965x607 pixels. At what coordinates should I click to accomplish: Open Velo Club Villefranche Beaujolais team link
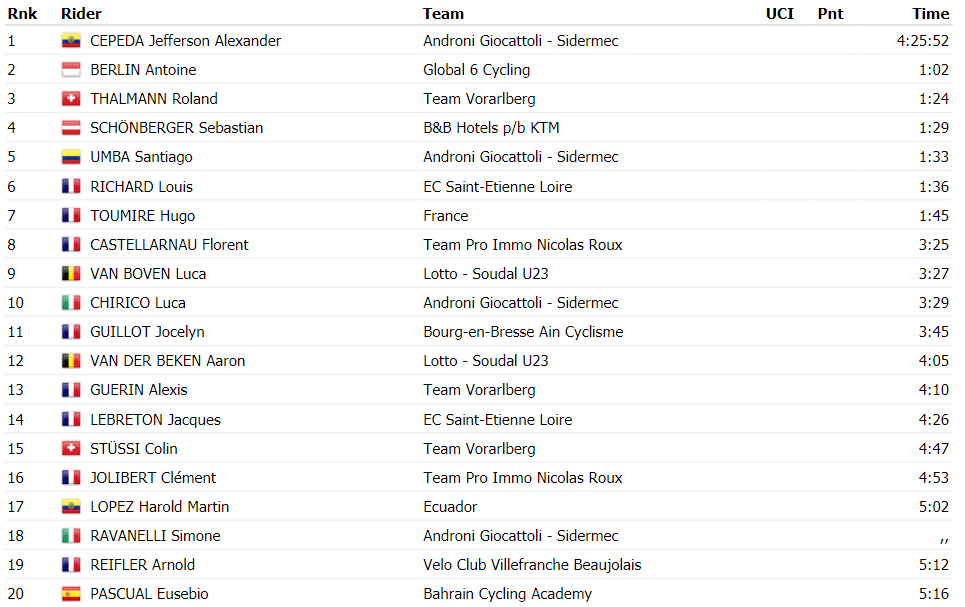(532, 565)
